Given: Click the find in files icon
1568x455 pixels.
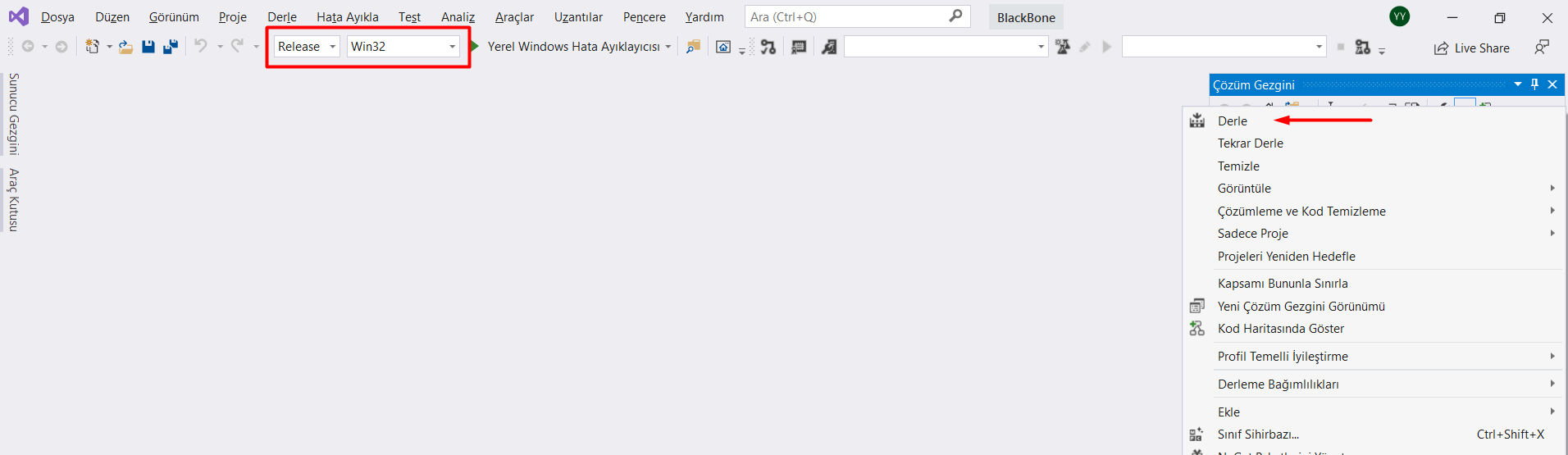Looking at the screenshot, I should [x=694, y=47].
